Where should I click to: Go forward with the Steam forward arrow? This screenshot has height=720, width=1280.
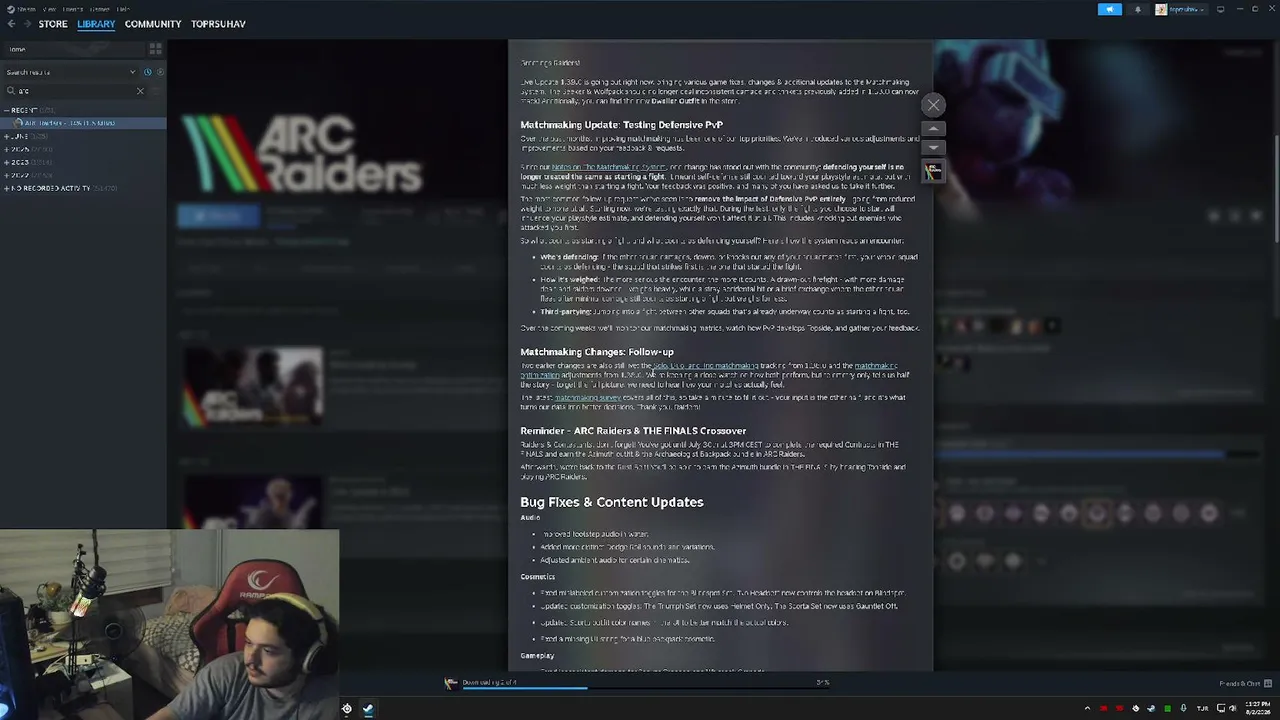(x=26, y=24)
